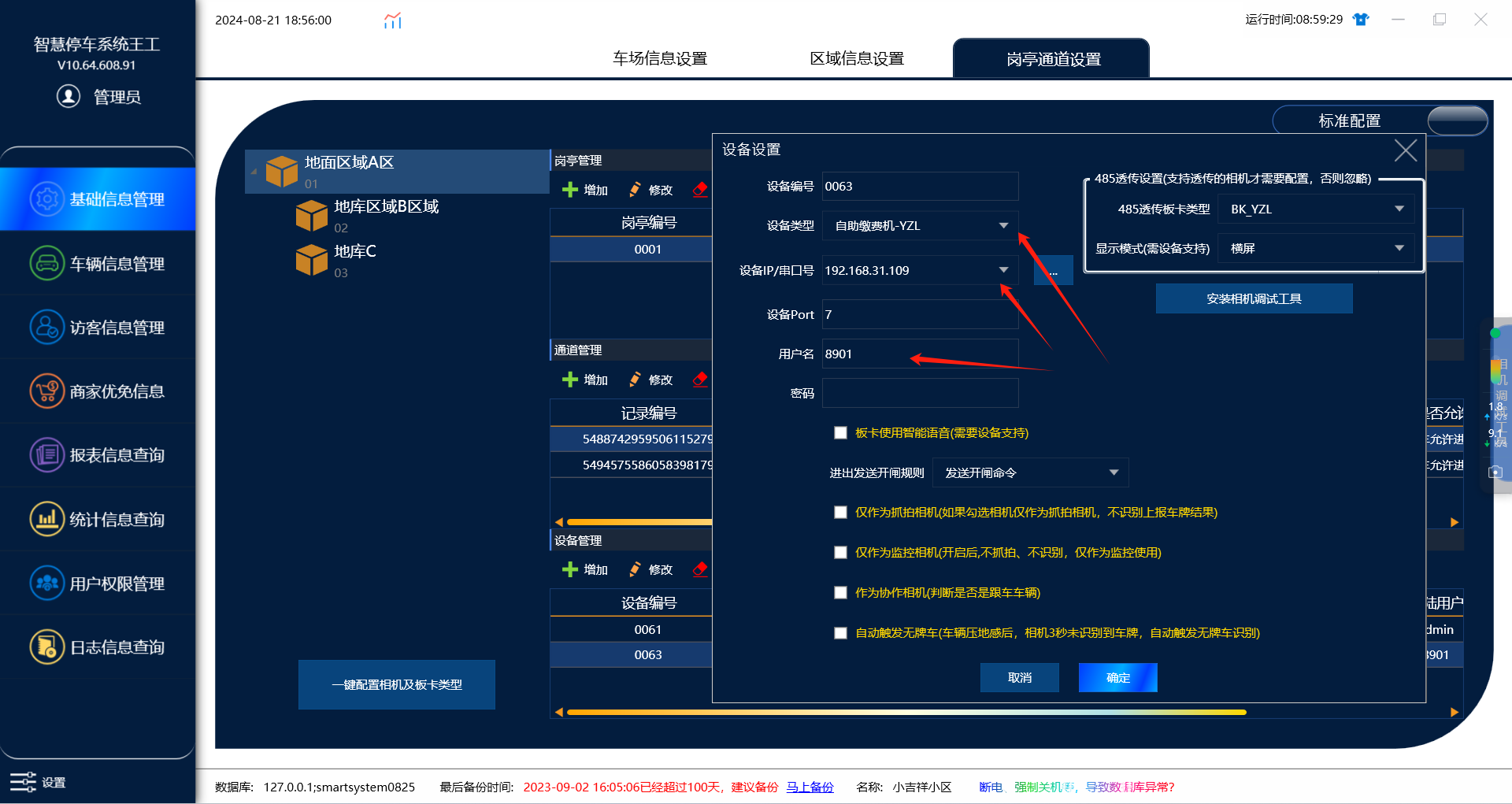Viewport: 1512px width, 804px height.
Task: Click the 设备Port input field
Action: click(x=920, y=314)
